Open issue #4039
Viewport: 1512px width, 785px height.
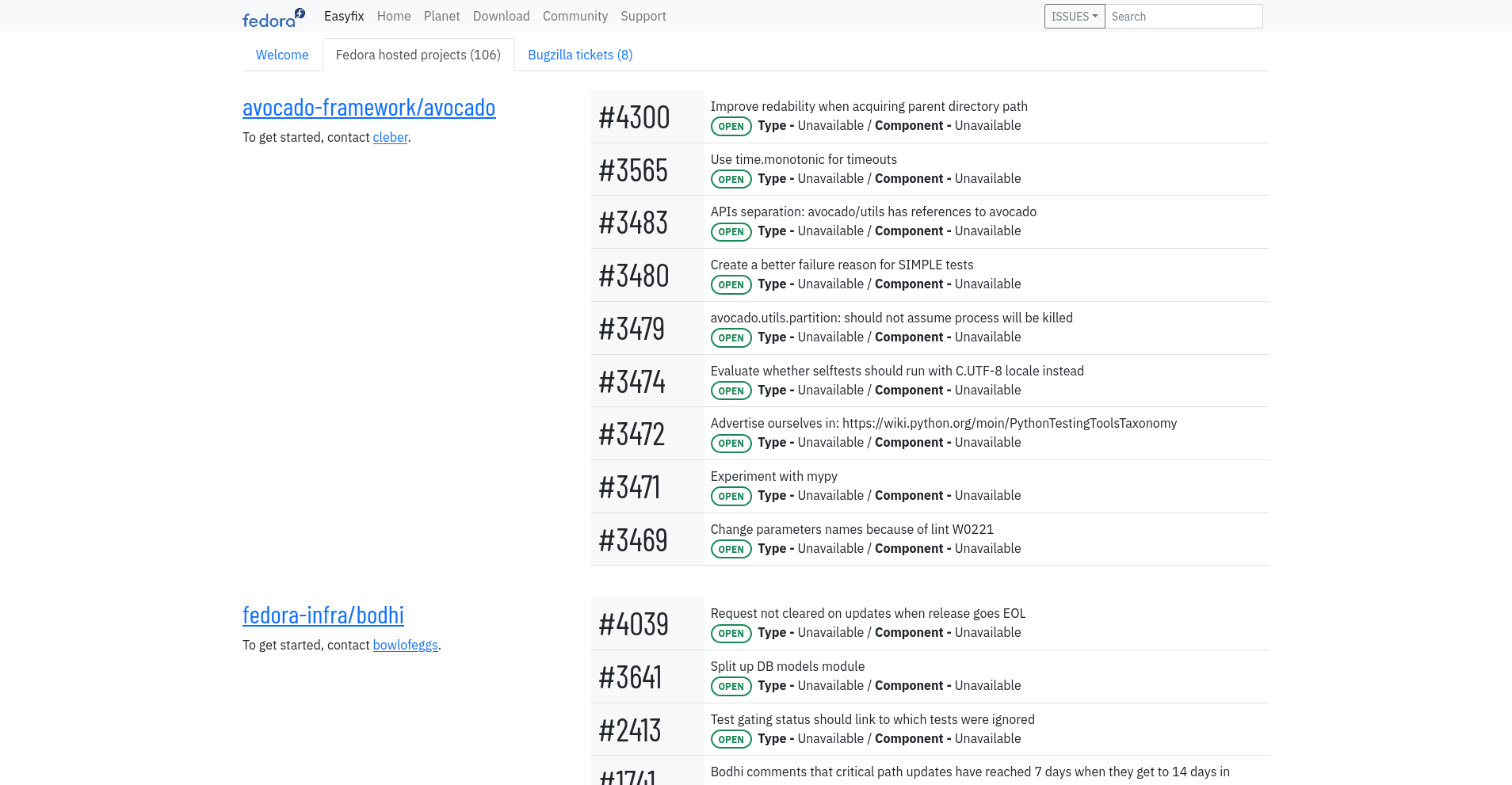pos(634,624)
